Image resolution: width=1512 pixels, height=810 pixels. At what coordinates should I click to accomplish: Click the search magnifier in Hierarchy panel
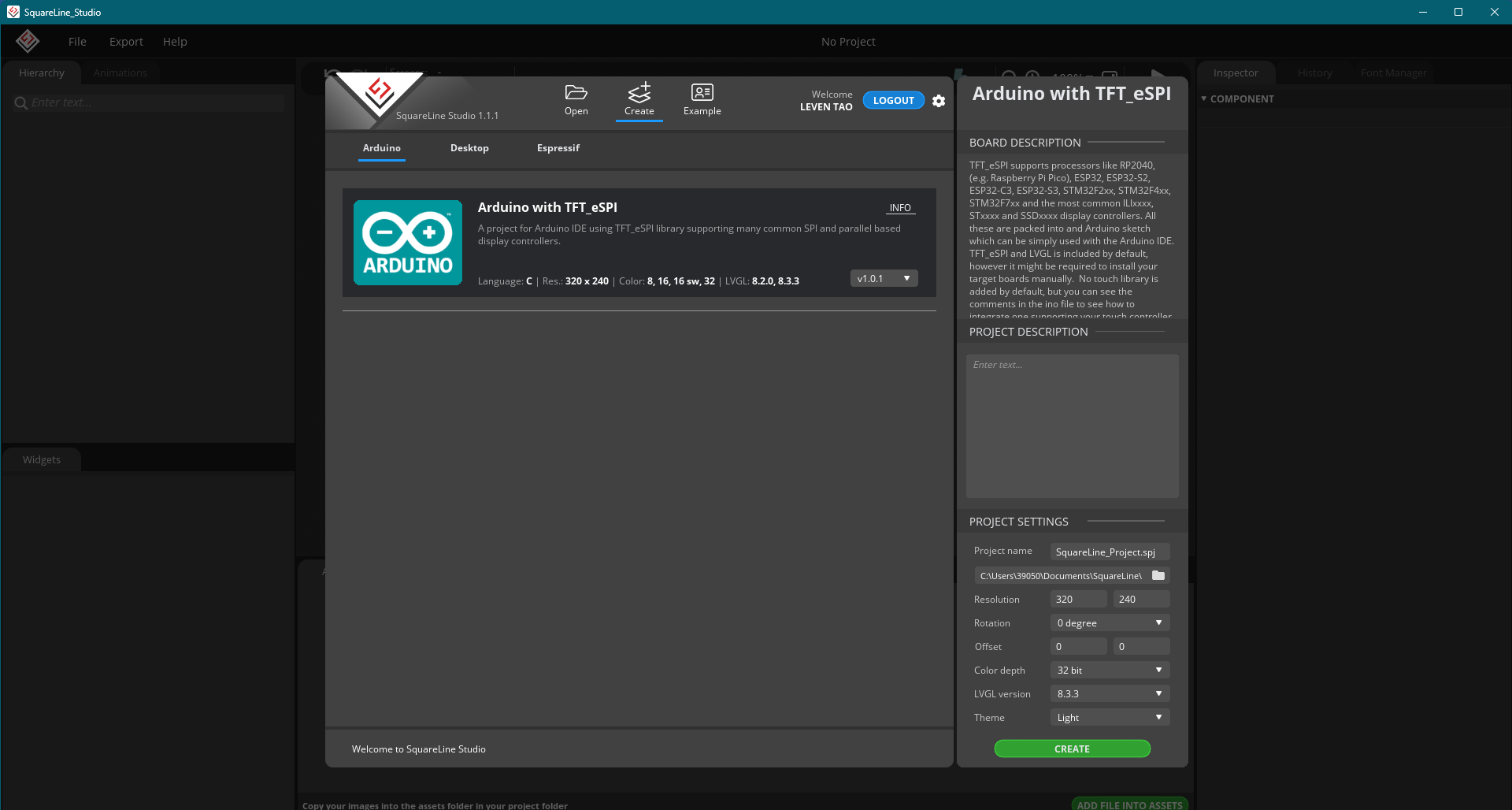point(21,103)
